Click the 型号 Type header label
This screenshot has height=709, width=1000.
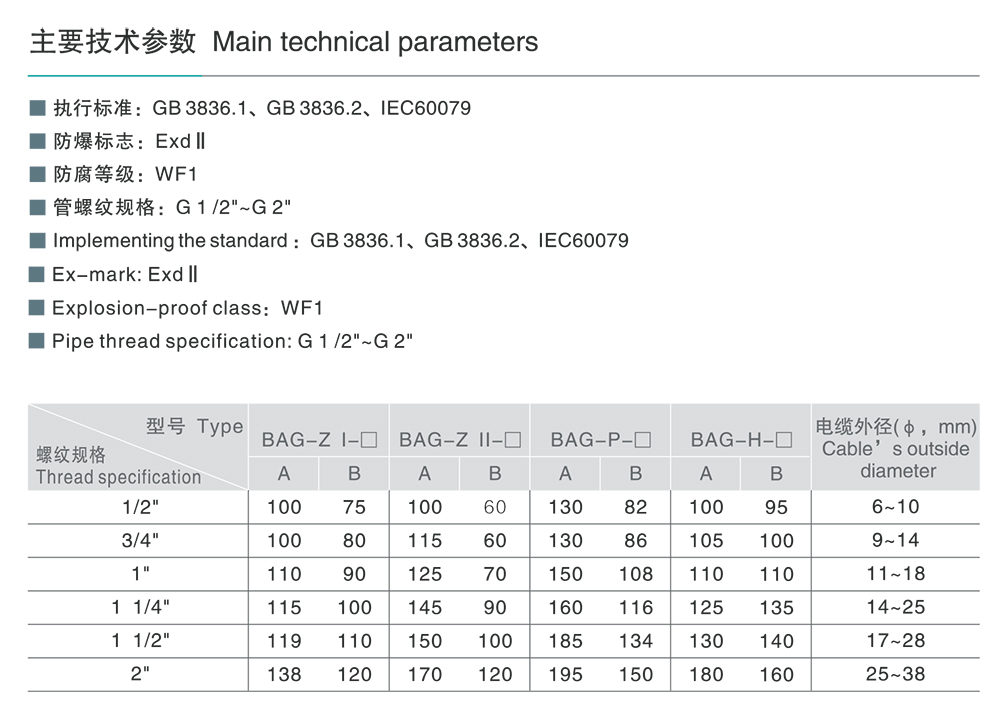click(x=194, y=427)
